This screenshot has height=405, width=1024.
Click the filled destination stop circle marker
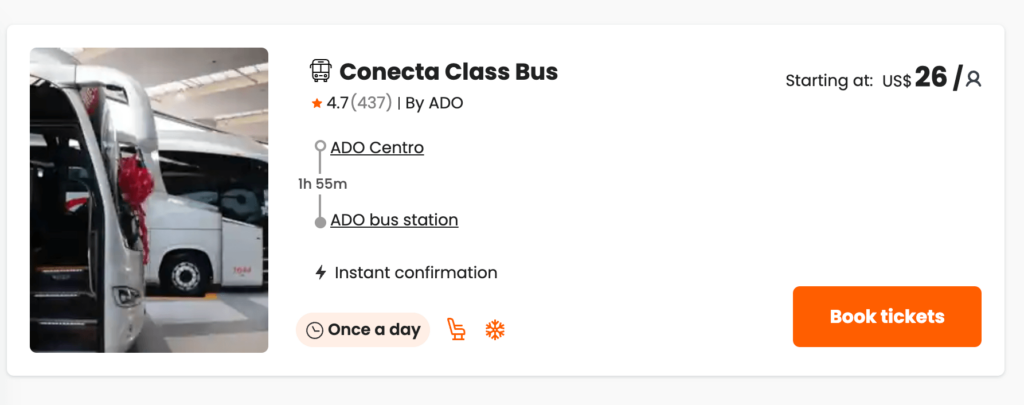(x=320, y=222)
